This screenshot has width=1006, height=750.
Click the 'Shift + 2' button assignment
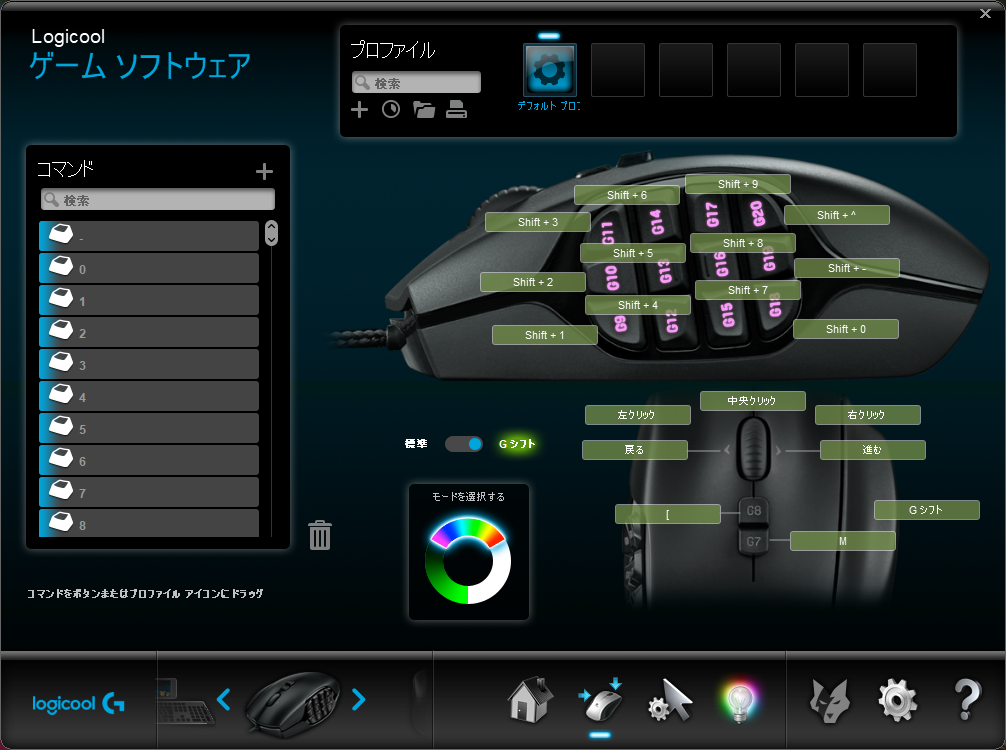(533, 282)
